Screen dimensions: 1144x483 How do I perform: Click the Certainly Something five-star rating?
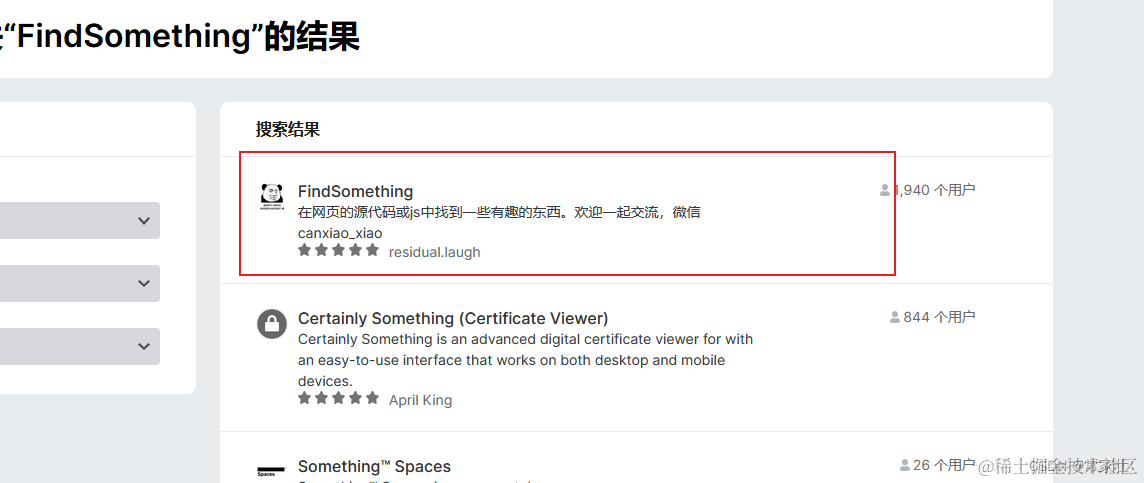pos(339,398)
